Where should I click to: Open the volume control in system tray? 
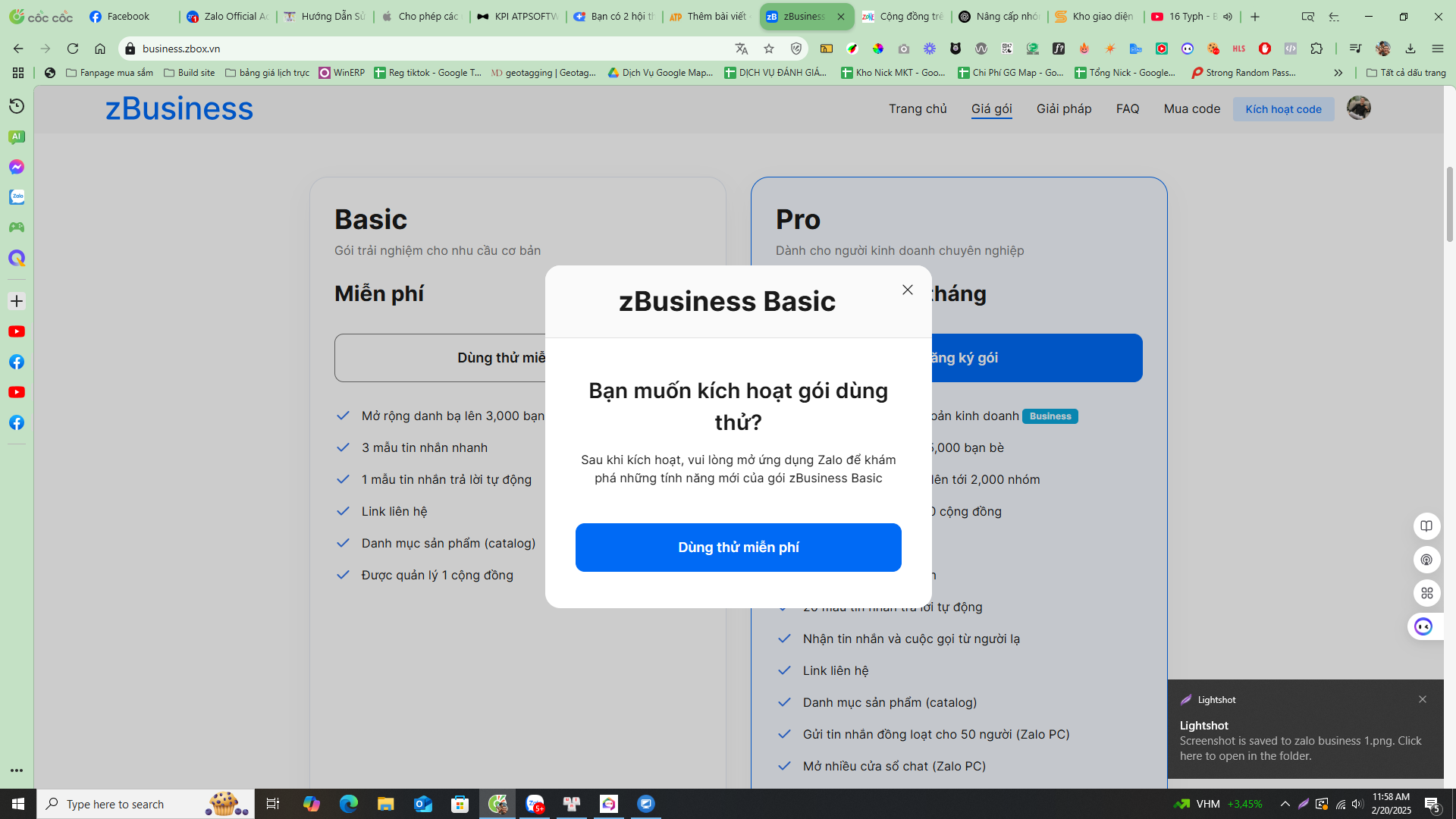(x=1357, y=804)
